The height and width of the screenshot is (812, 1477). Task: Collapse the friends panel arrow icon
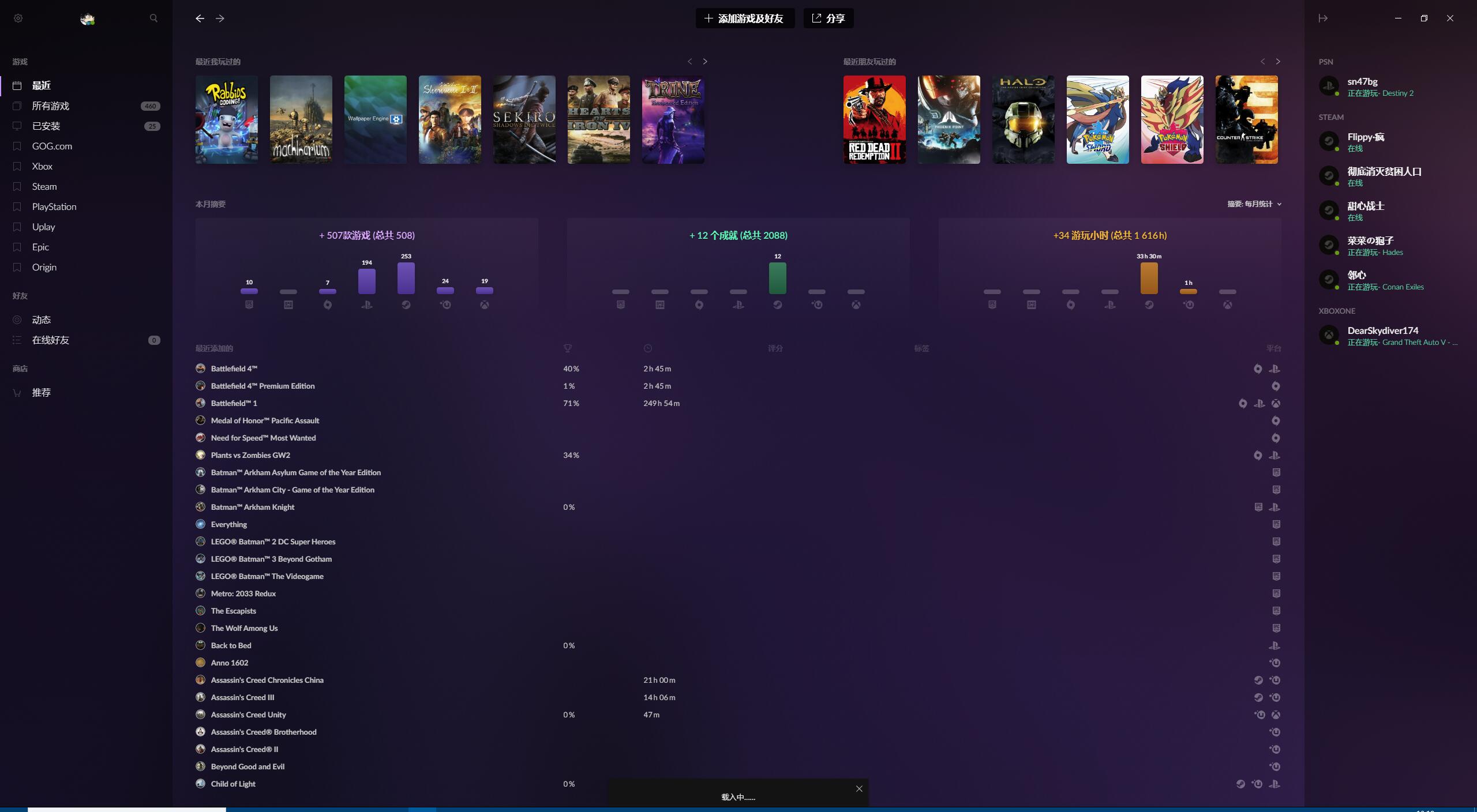point(1323,18)
